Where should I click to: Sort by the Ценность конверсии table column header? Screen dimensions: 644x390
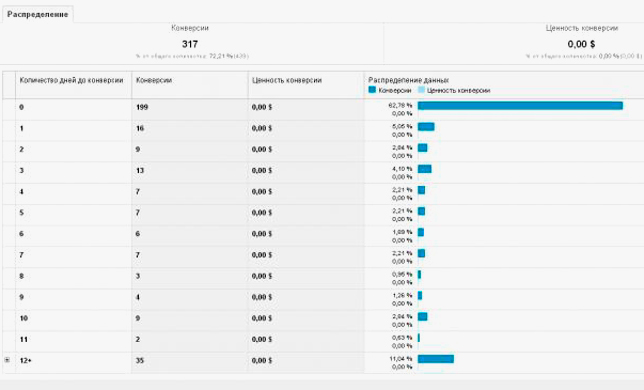[287, 80]
